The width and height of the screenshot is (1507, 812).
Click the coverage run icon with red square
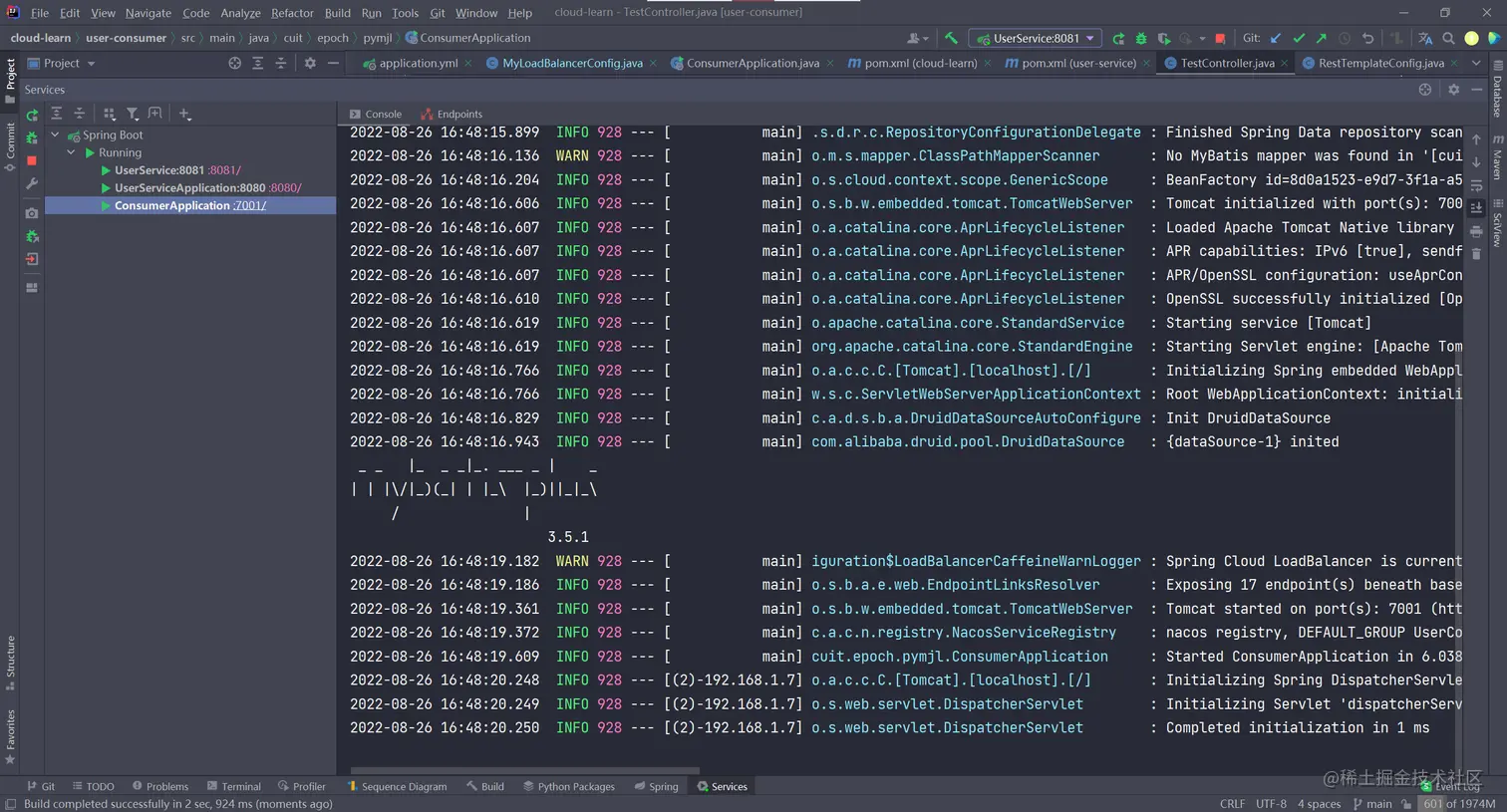tap(1166, 38)
